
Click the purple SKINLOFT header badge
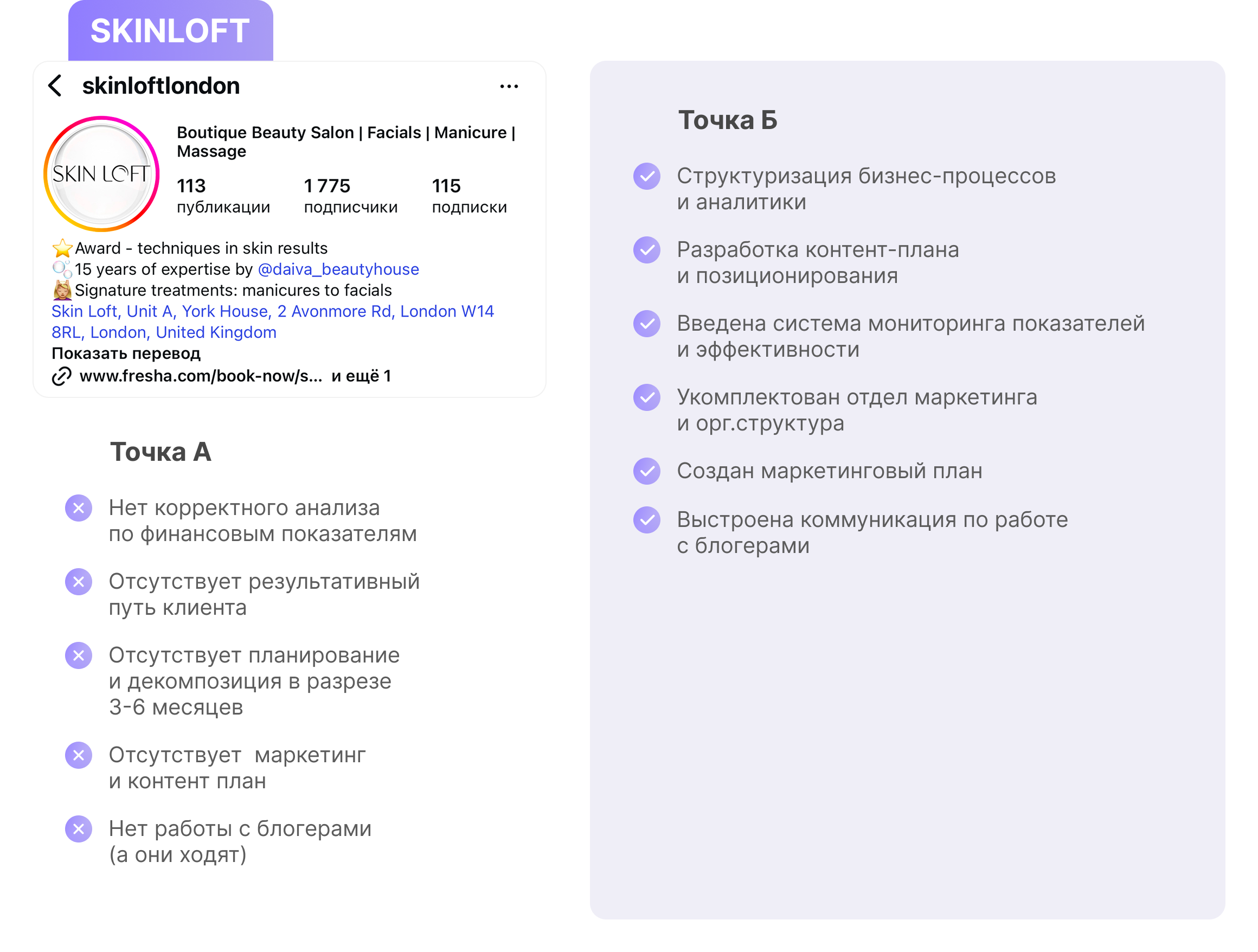click(x=170, y=31)
